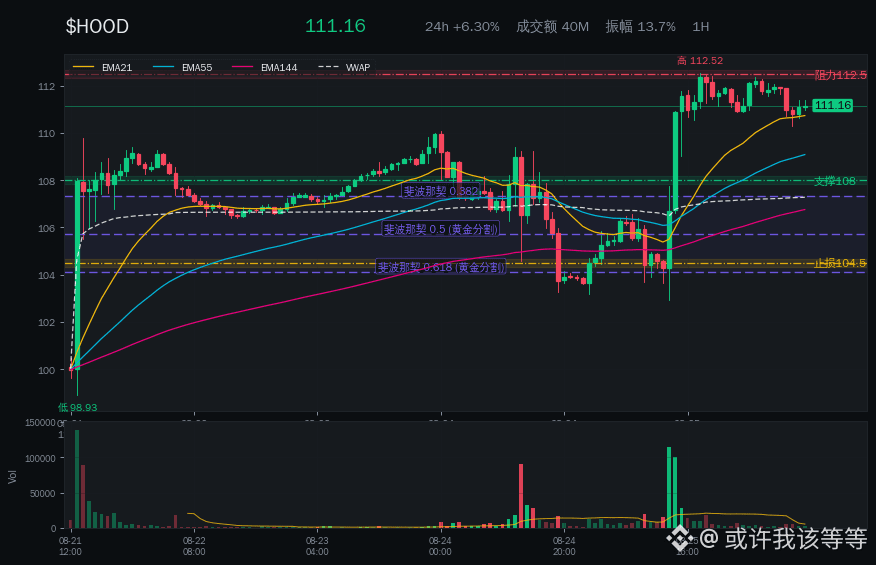Click the 成交额 40M volume label
This screenshot has height=565, width=876.
tap(552, 27)
